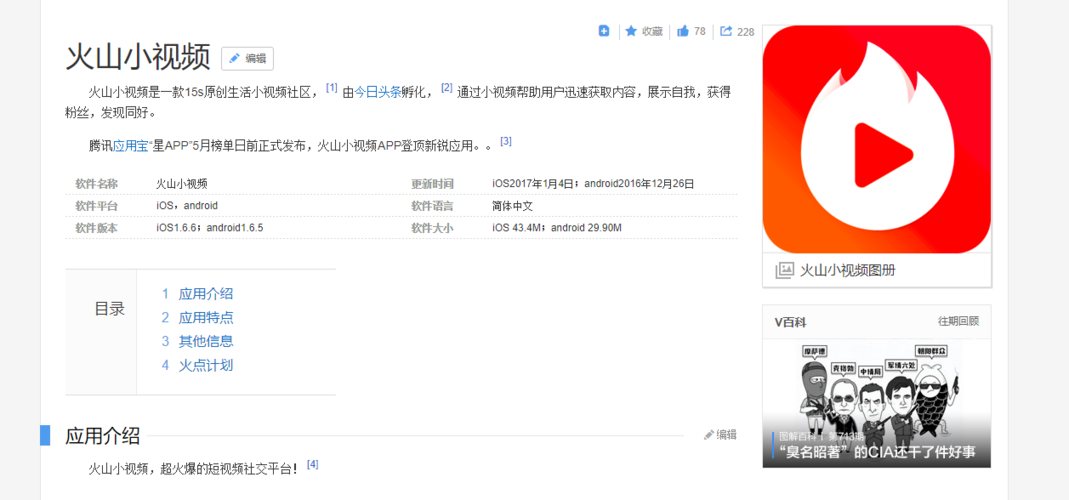Screen dimensions: 1069x500
Task: Click the share arrow icon
Action: 726,31
